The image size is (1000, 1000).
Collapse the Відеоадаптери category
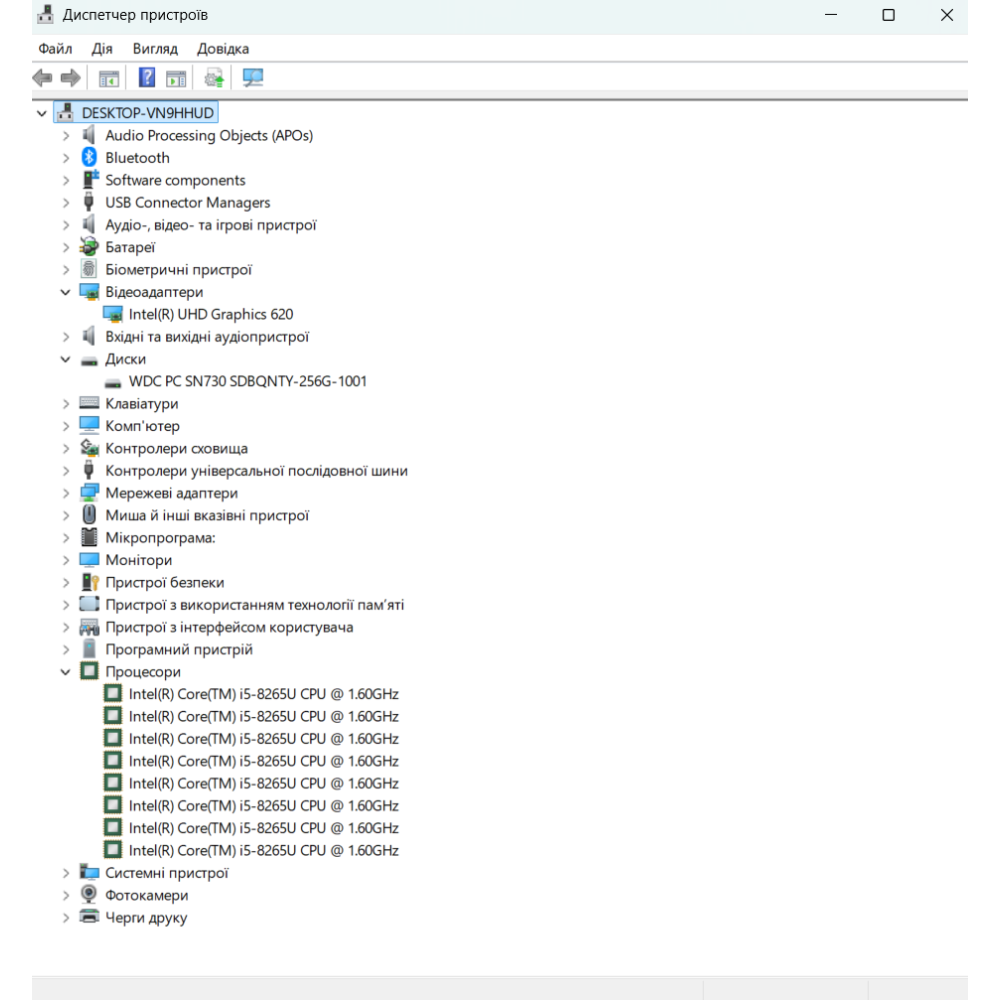pos(66,292)
